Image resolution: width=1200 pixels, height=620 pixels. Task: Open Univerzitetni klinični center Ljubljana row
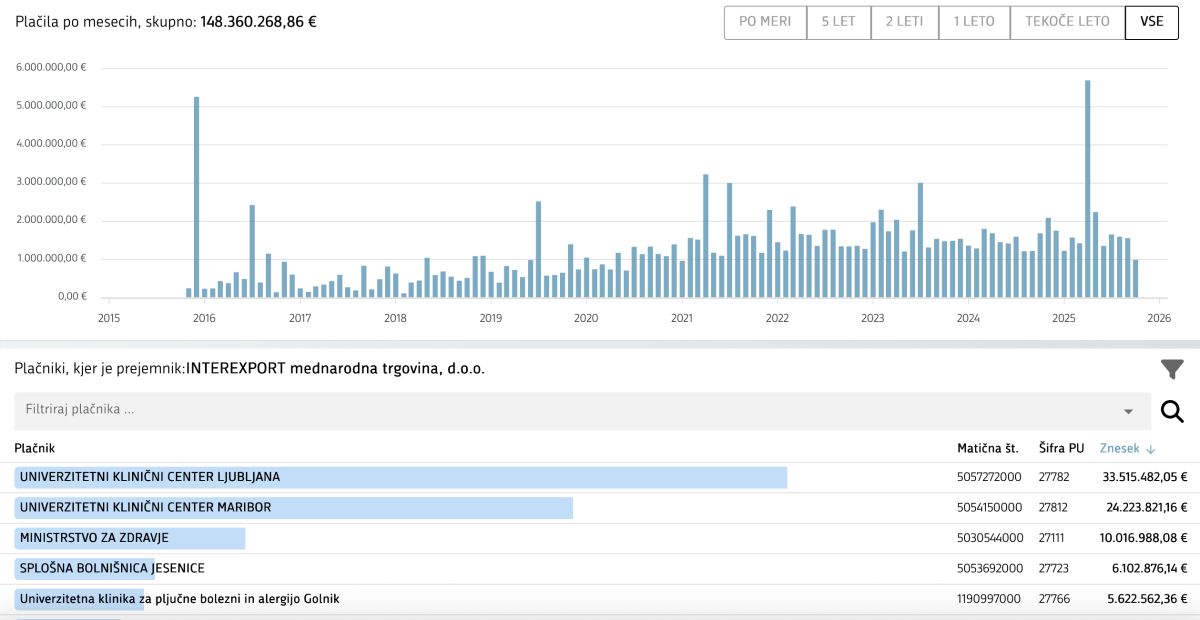[x=150, y=477]
